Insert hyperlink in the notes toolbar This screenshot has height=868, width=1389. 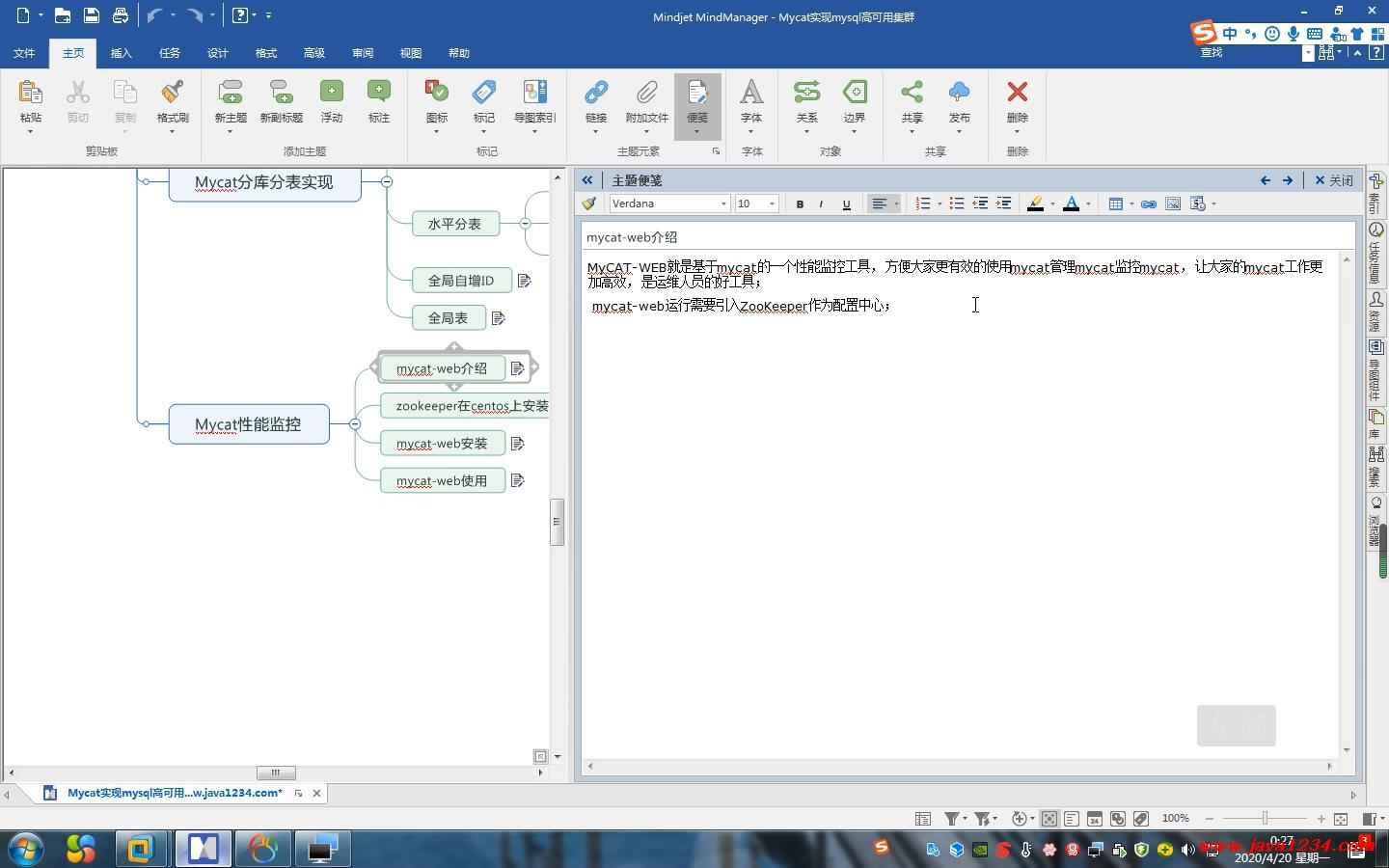click(x=1149, y=203)
